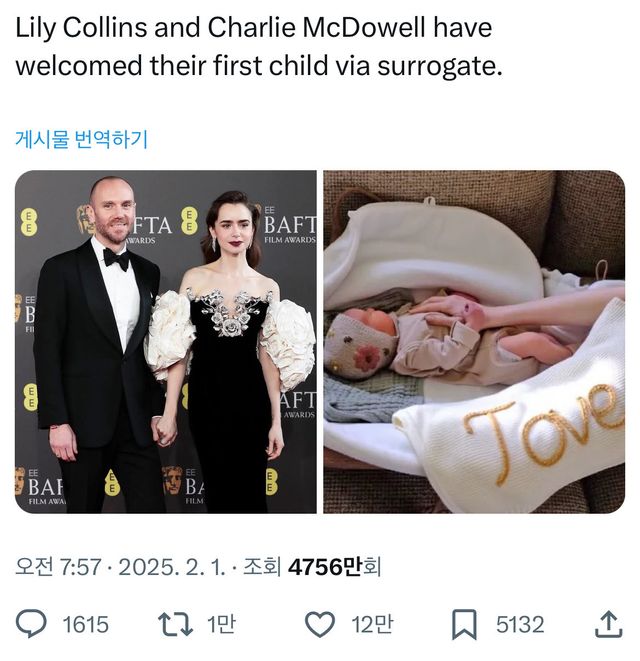Viewport: 640px width, 661px height.
Task: Open the baby in basket photo
Action: tap(473, 341)
